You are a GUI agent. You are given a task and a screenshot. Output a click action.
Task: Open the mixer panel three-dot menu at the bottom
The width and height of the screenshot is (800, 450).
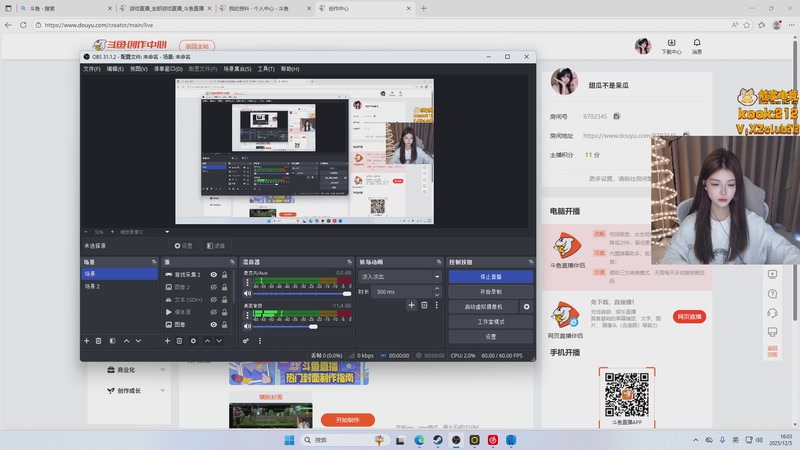(x=260, y=341)
